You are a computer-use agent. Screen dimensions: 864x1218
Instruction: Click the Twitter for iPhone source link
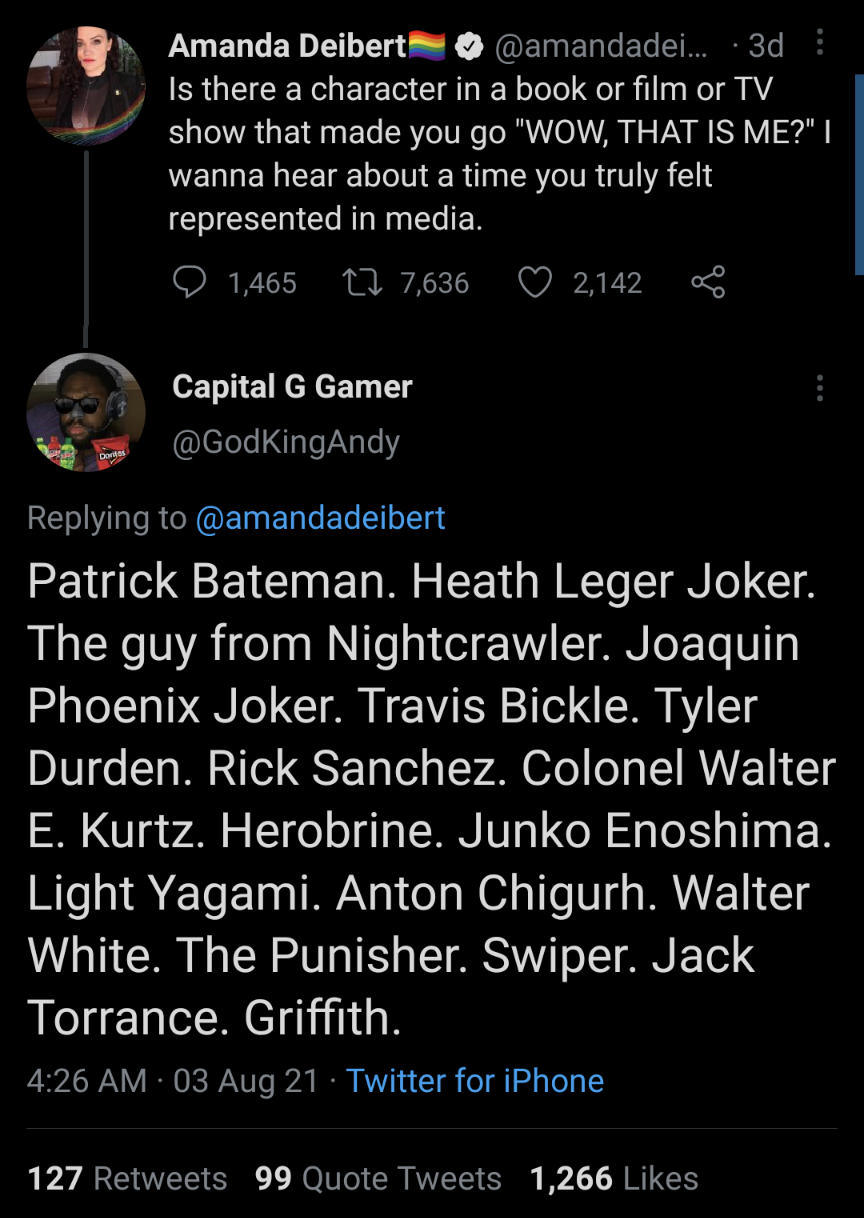click(475, 1081)
